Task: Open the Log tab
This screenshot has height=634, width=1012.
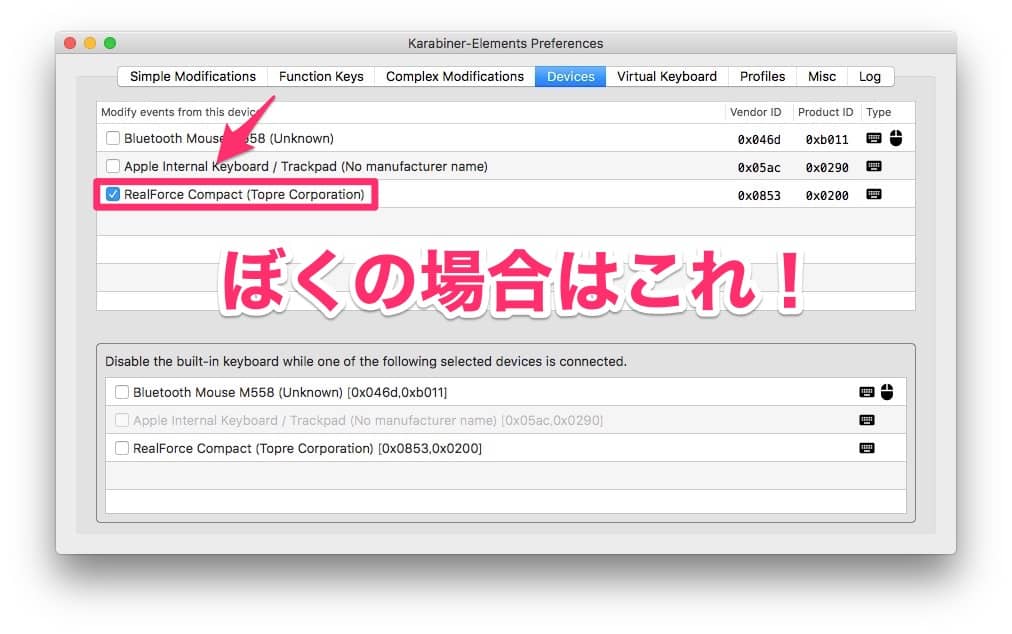Action: 869,76
